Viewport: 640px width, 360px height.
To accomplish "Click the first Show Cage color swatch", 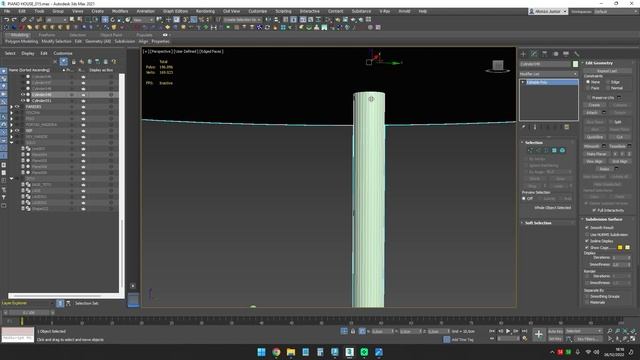I will point(620,247).
